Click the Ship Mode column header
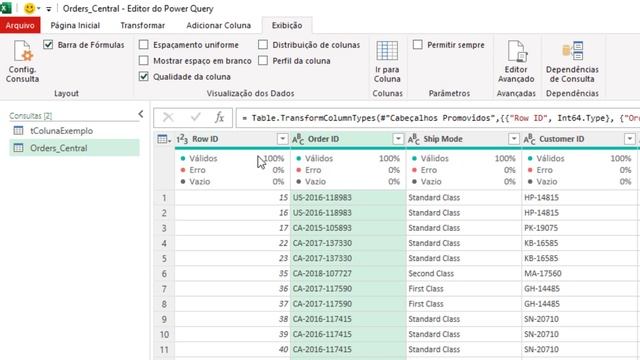This screenshot has width=640, height=360. pyautogui.click(x=464, y=139)
